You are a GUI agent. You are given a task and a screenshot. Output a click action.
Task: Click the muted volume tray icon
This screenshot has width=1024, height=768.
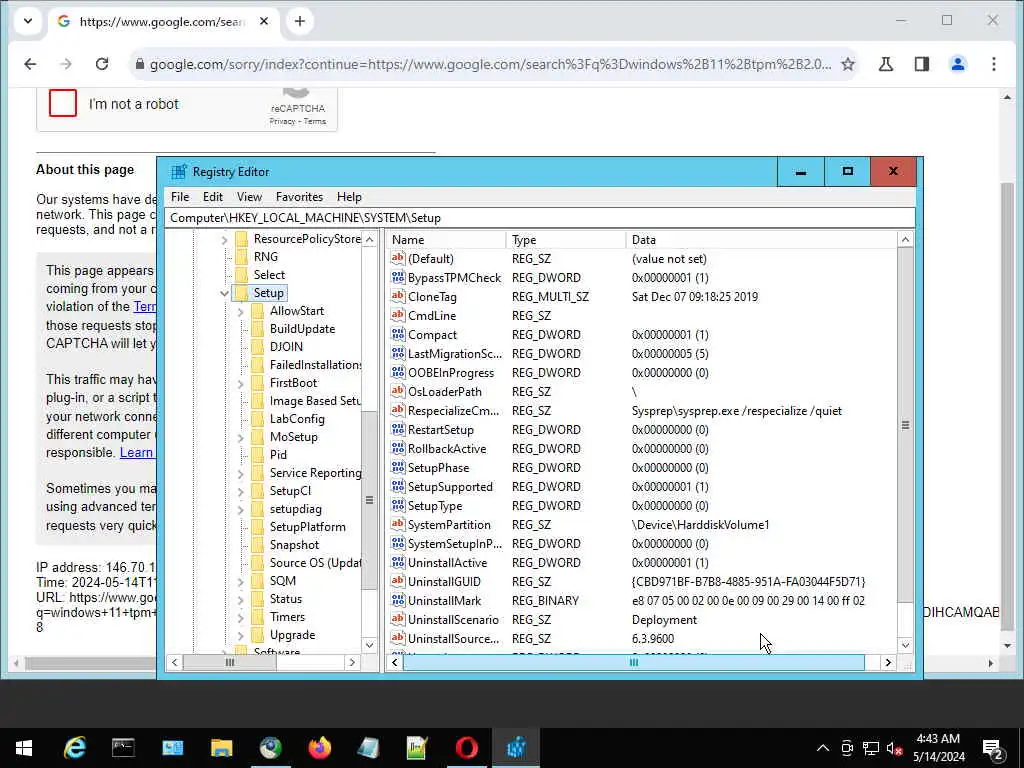893,748
